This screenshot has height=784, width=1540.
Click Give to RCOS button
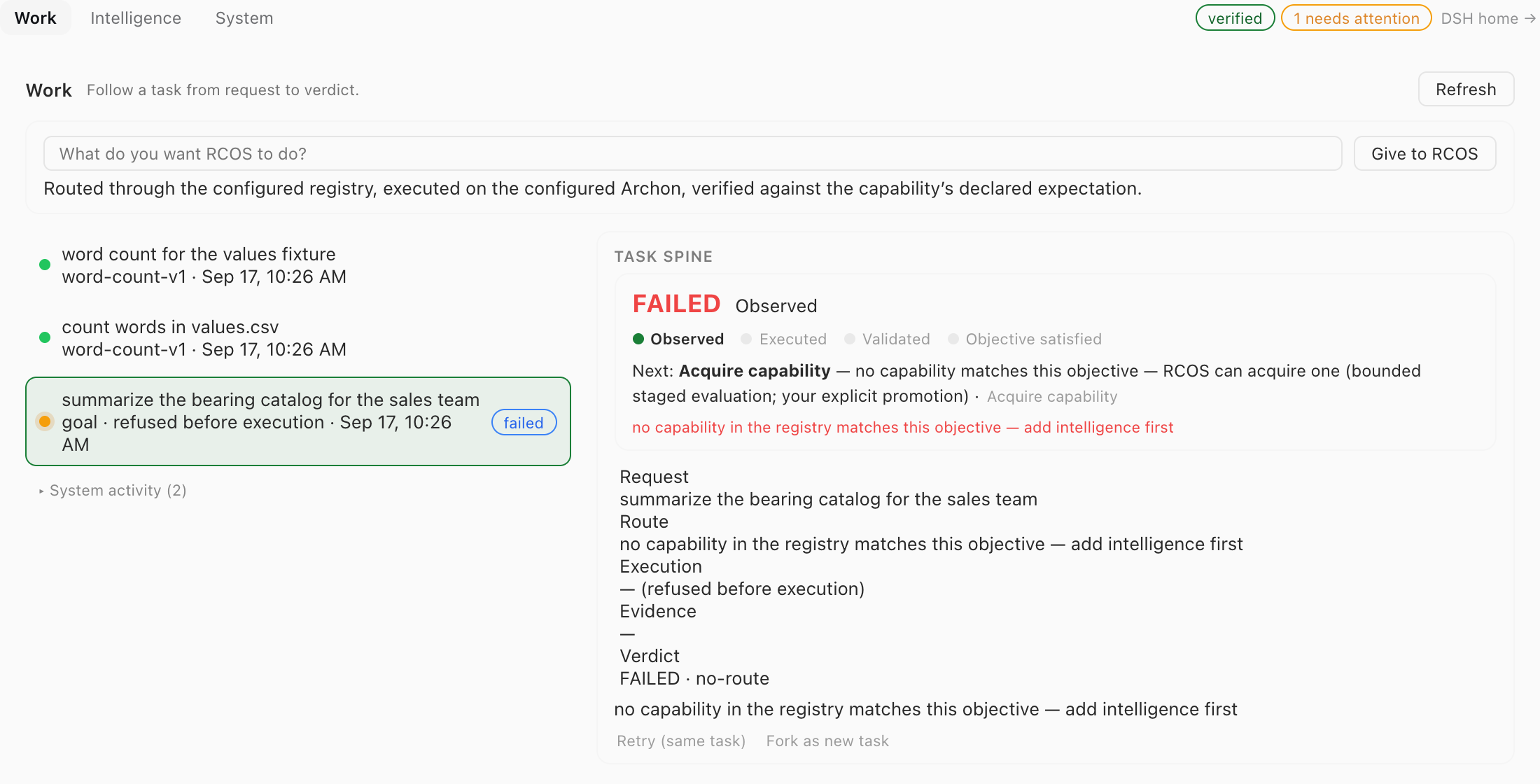(1424, 153)
